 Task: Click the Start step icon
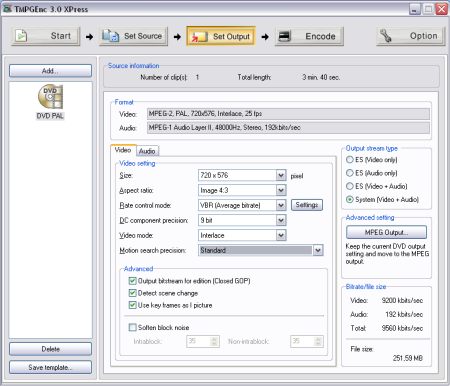pyautogui.click(x=21, y=36)
